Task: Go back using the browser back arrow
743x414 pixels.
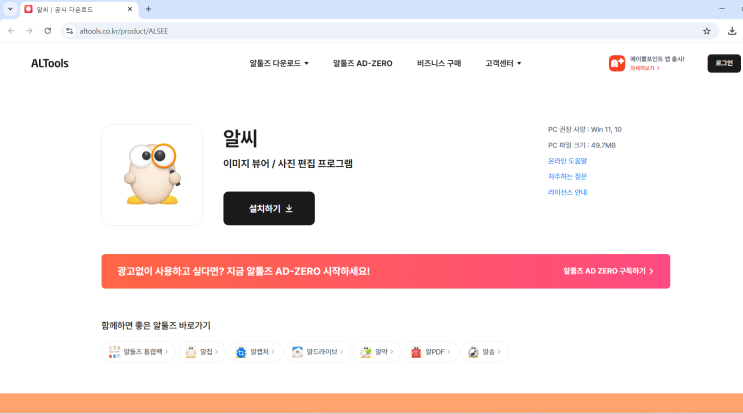Action: [11, 31]
